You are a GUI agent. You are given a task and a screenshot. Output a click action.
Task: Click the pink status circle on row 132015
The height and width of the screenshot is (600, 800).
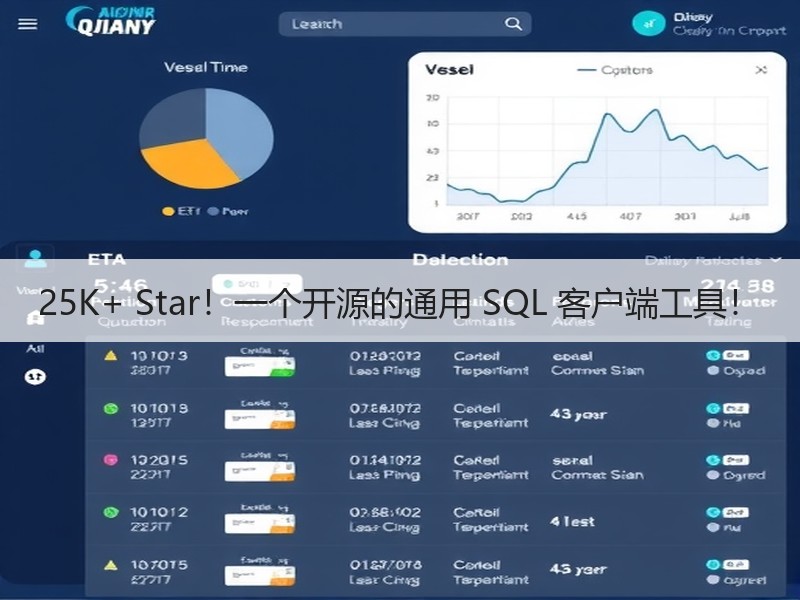click(111, 460)
